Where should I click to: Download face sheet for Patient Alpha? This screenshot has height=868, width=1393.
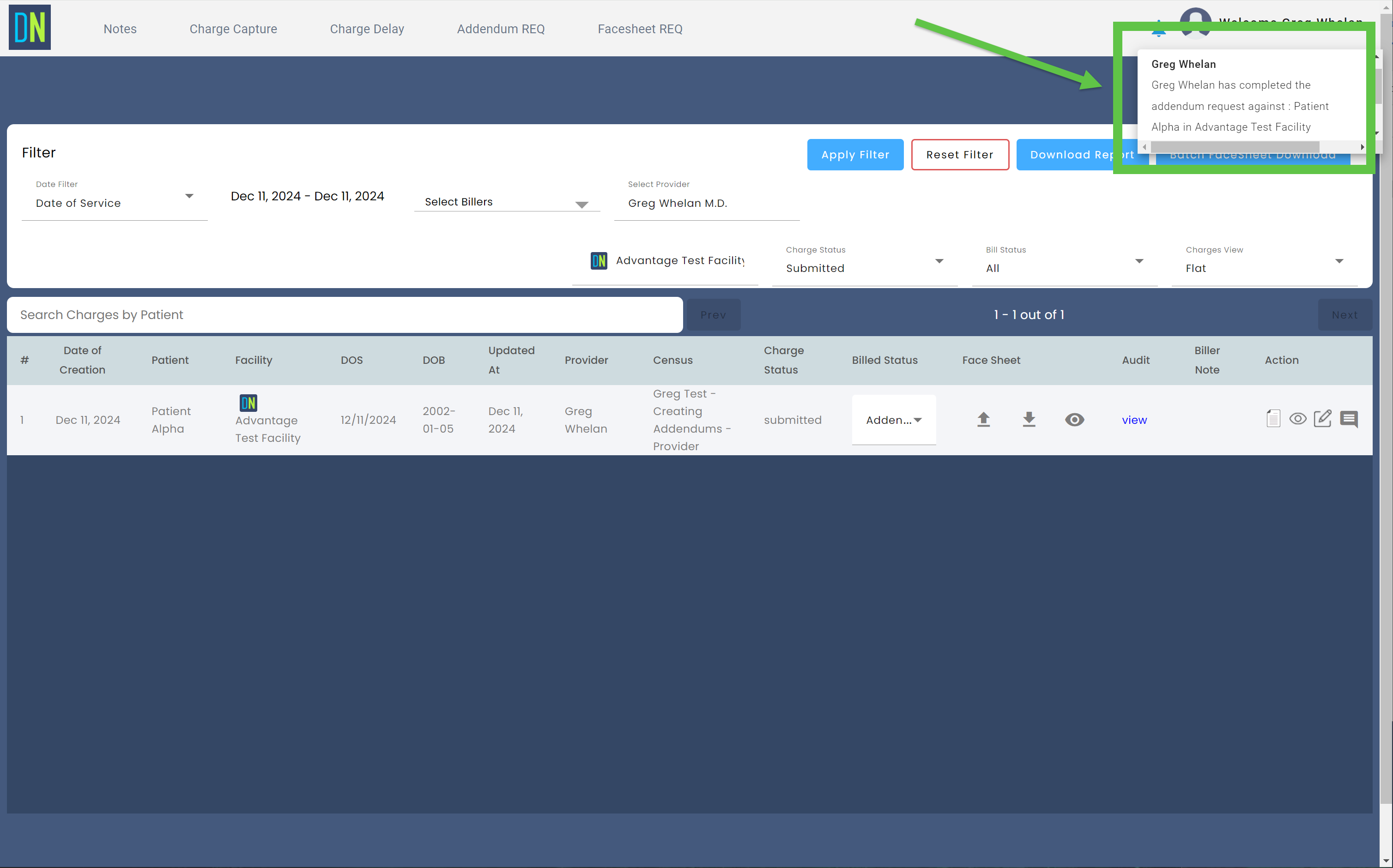click(1029, 420)
